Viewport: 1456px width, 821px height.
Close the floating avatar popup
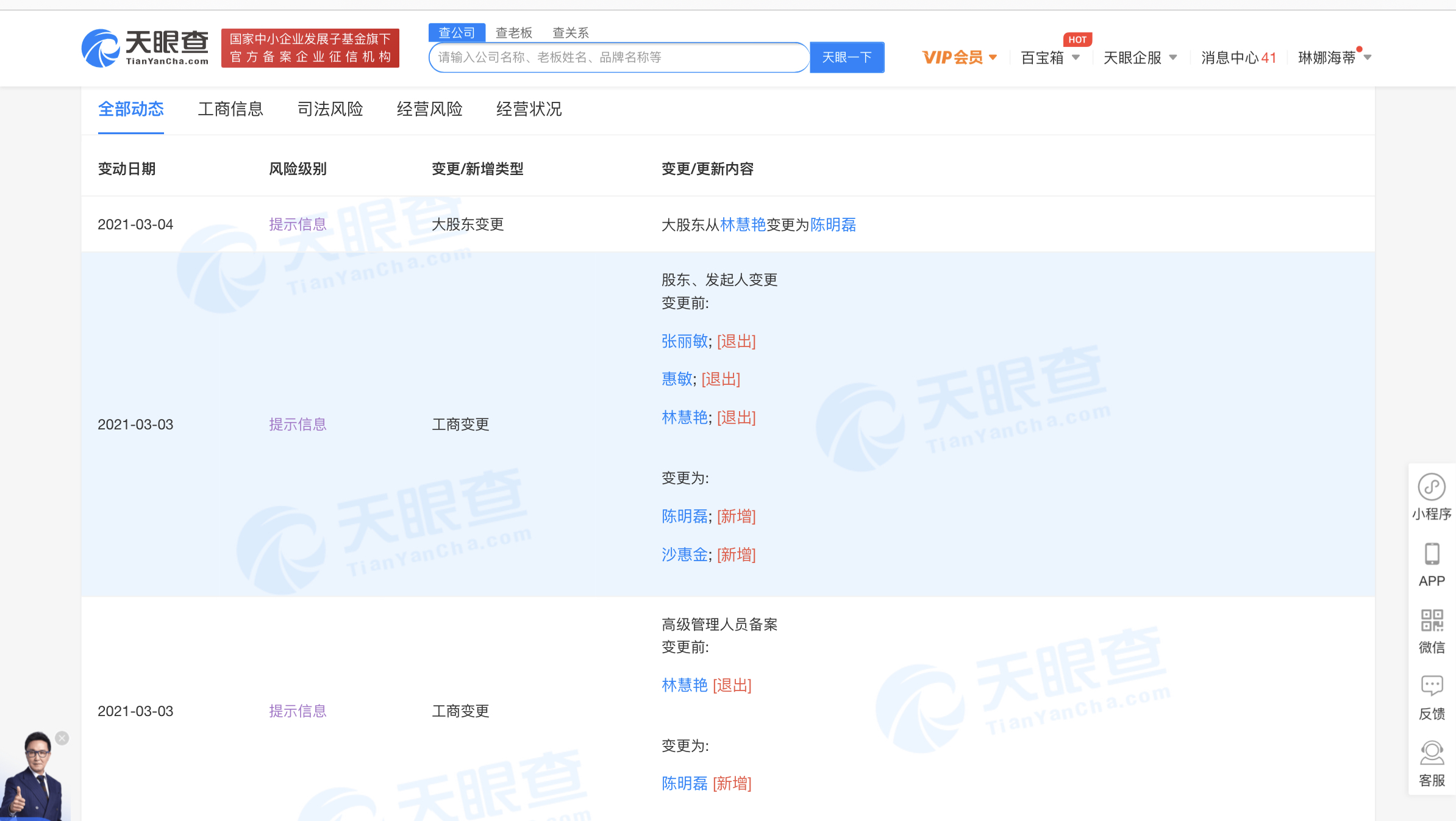(62, 738)
